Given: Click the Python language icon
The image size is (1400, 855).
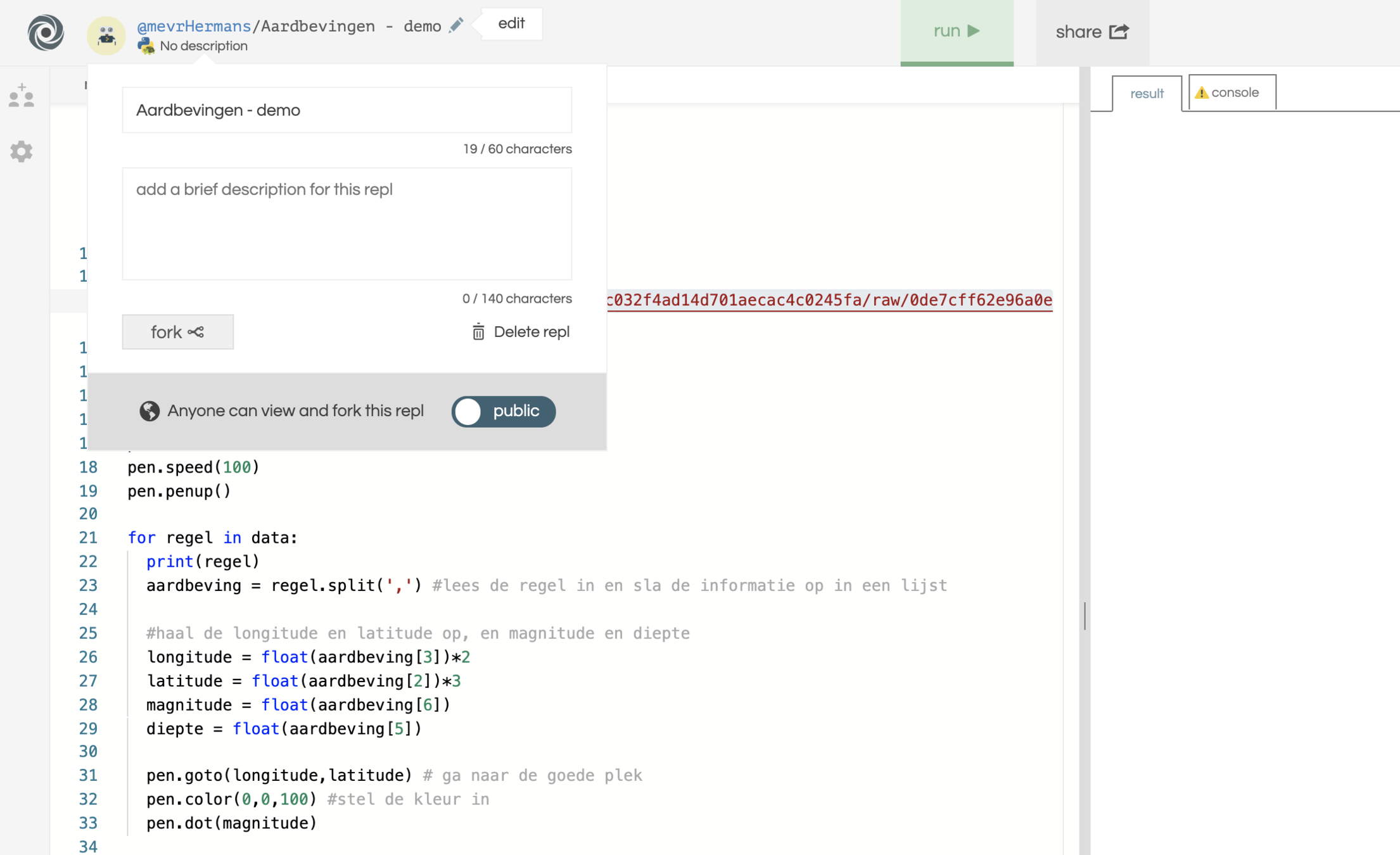Looking at the screenshot, I should pos(146,46).
